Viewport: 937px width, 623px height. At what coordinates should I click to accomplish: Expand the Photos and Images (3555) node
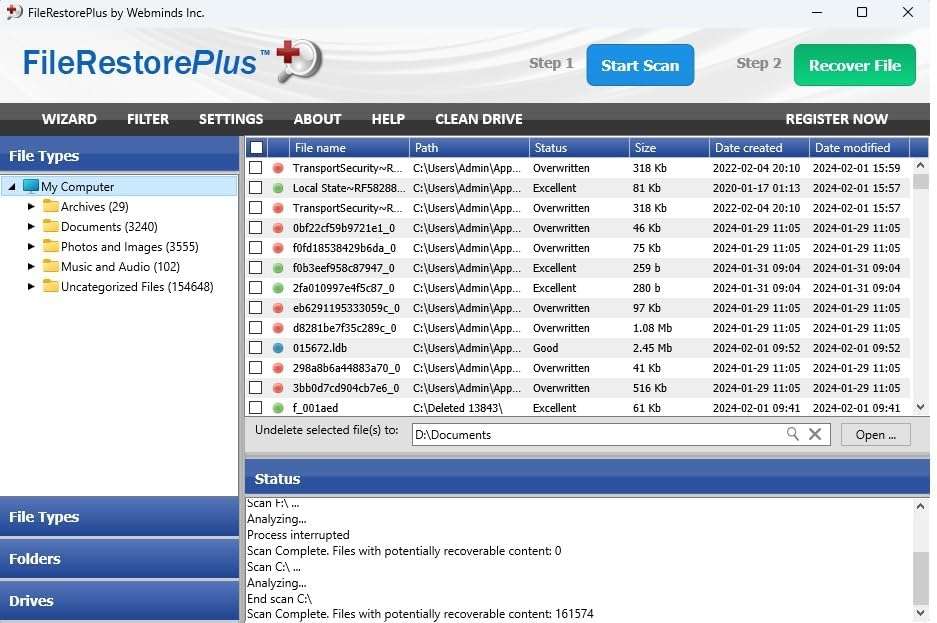[x=31, y=247]
